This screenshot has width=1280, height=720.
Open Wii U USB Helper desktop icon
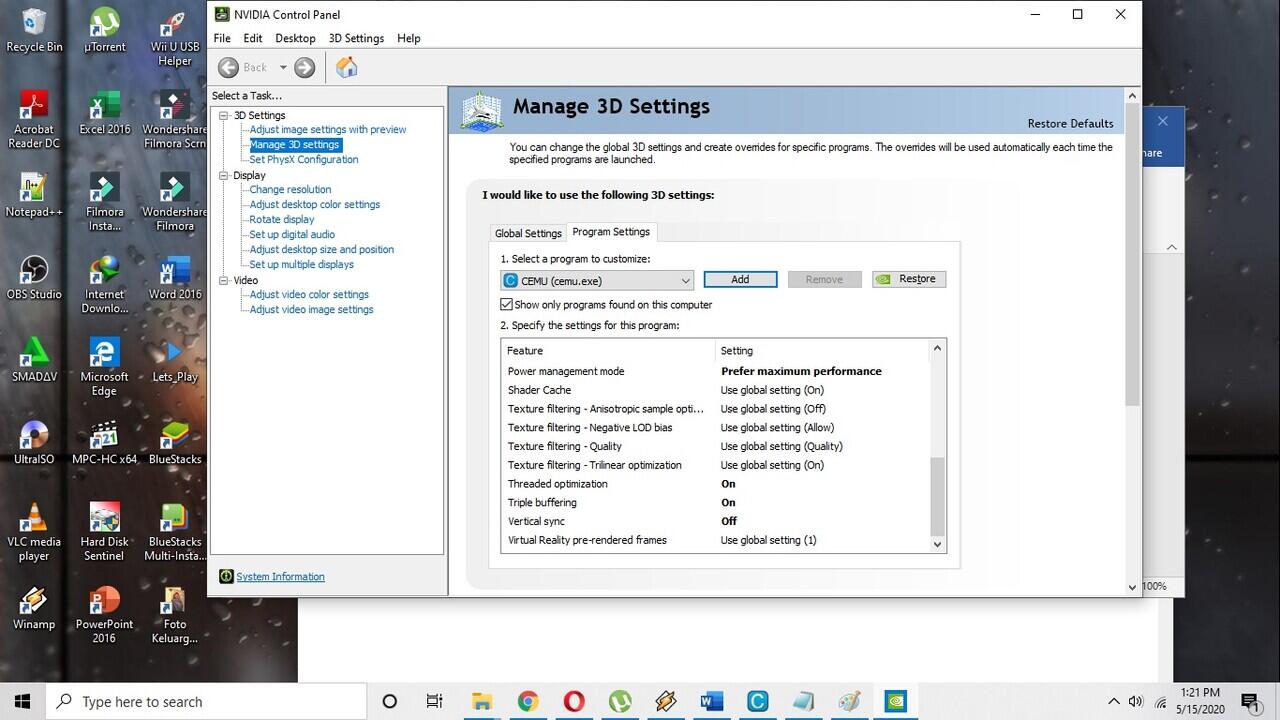point(174,37)
